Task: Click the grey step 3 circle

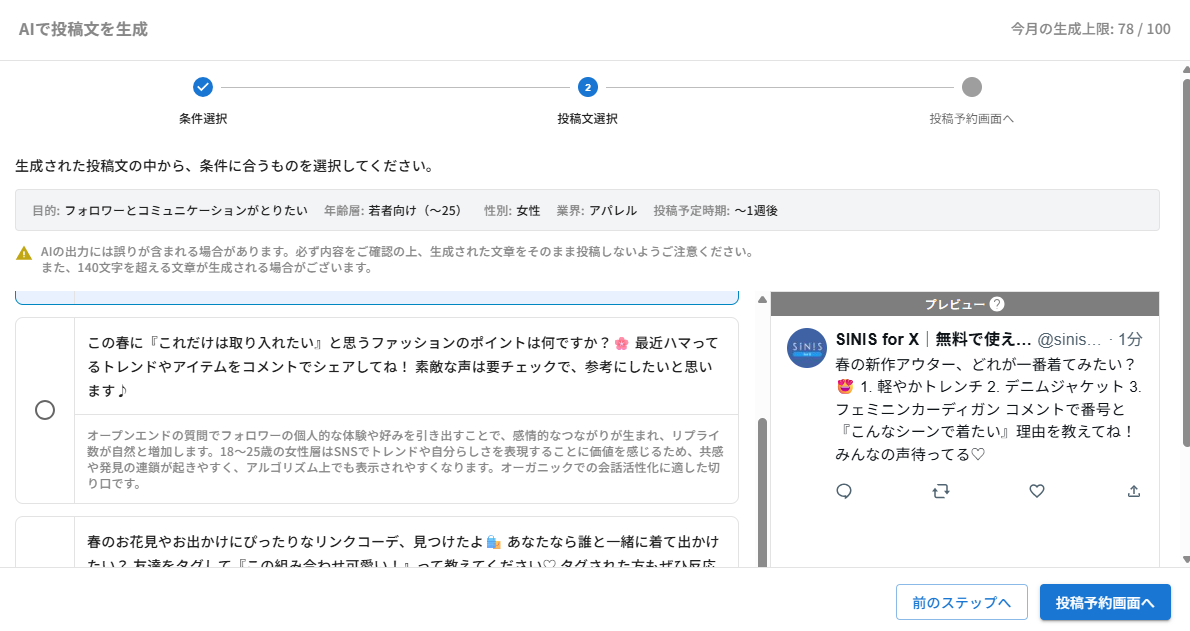Action: (971, 87)
